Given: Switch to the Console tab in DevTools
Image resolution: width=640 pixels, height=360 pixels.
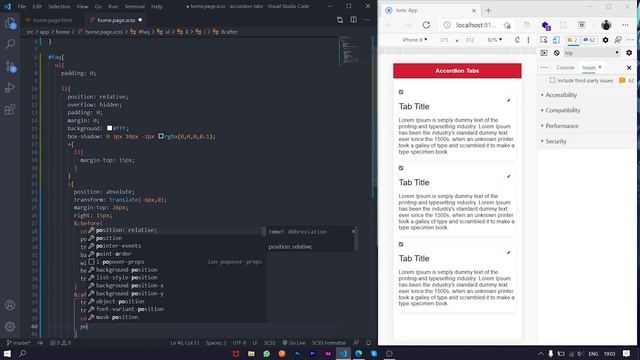Looking at the screenshot, I should pos(565,67).
